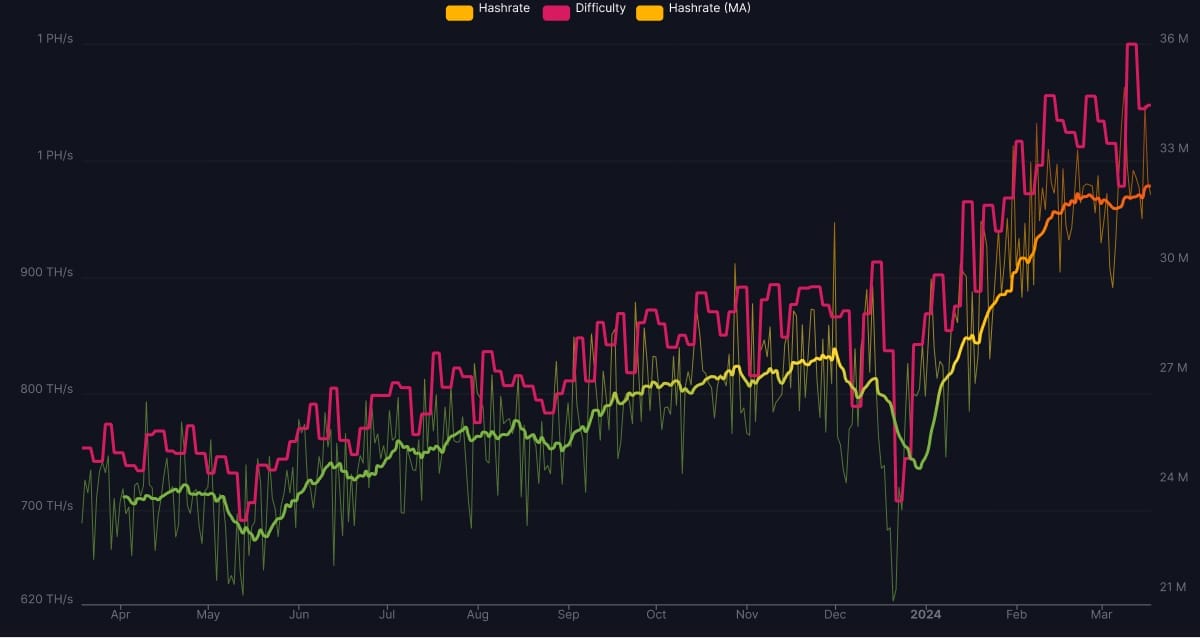Select the Aug tick on the time axis
Image resolution: width=1200 pixels, height=638 pixels.
[478, 615]
